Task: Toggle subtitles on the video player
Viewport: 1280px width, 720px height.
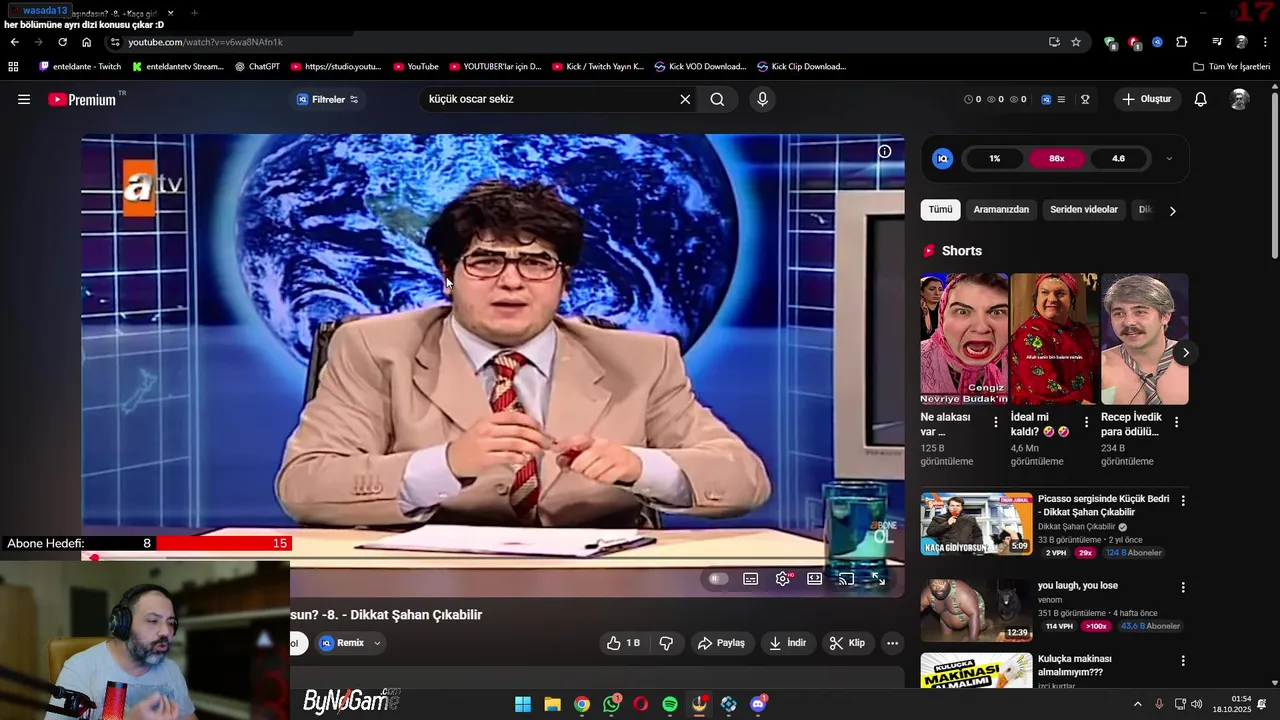Action: [751, 579]
